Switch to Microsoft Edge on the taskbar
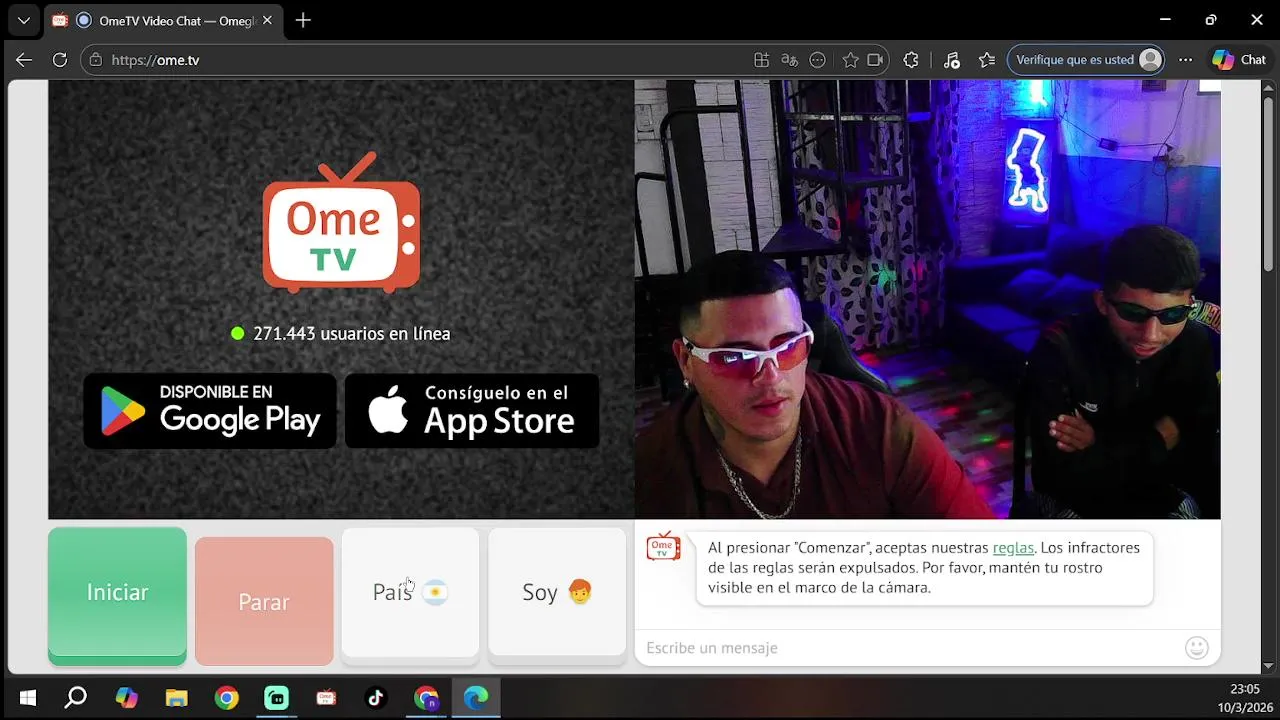The image size is (1280, 720). click(x=476, y=698)
